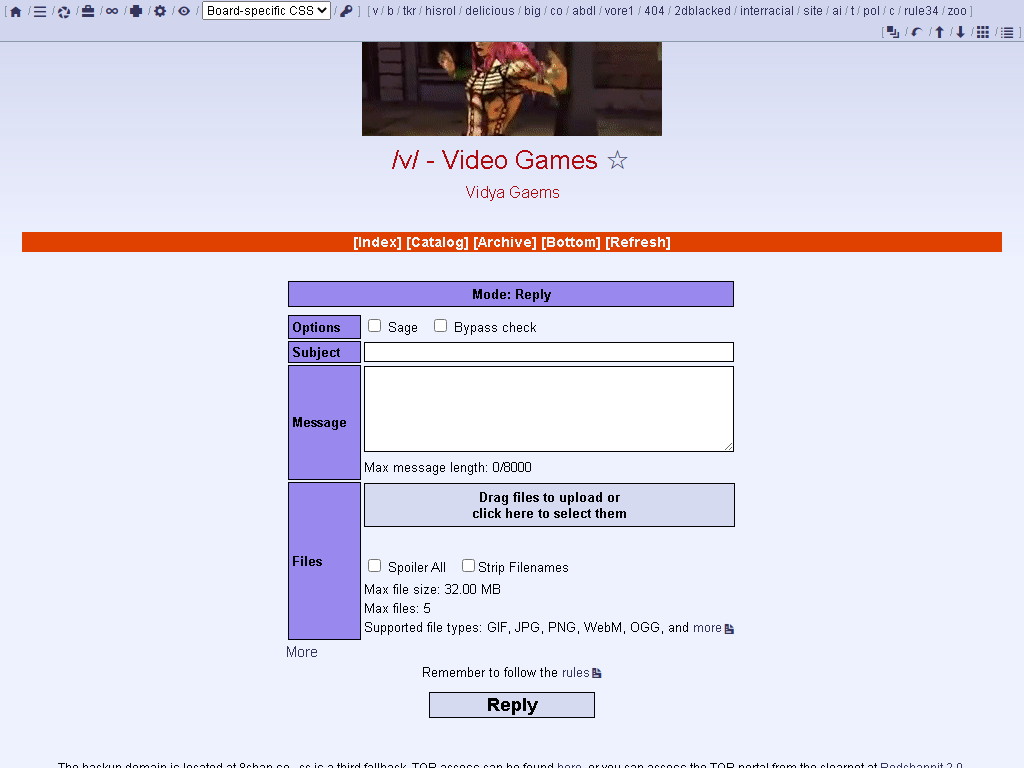This screenshot has height=768, width=1024.
Task: Submit the post with the Reply button
Action: pyautogui.click(x=512, y=705)
